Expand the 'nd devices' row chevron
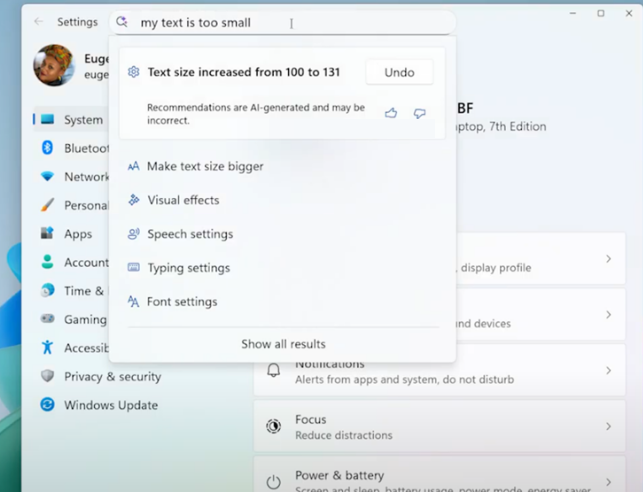 (609, 314)
